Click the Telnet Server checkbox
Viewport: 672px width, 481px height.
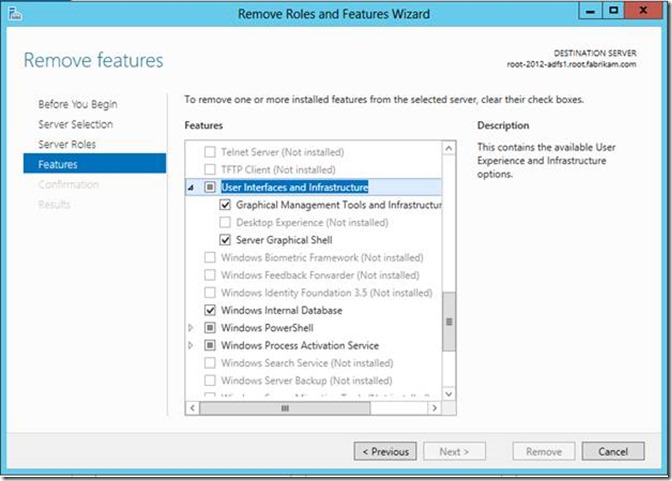[210, 152]
